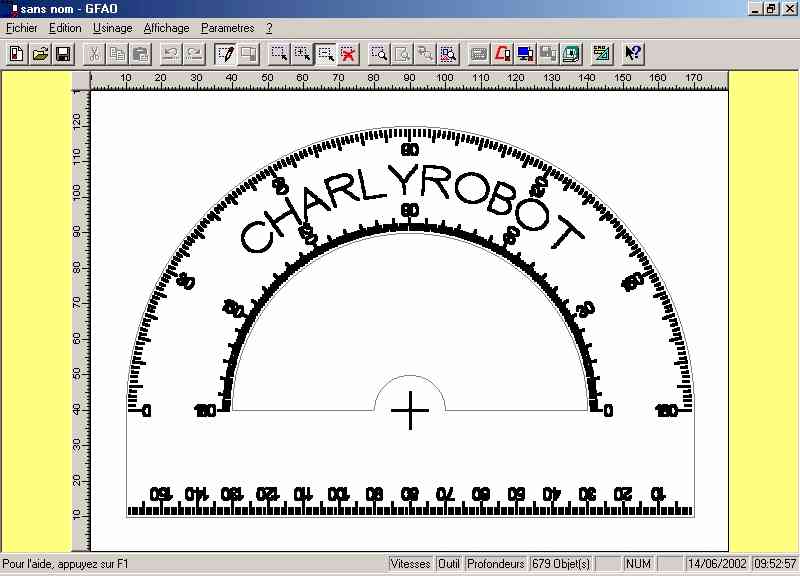The image size is (800, 576).
Task: Undo the last action with the arrow icon
Action: (171, 54)
